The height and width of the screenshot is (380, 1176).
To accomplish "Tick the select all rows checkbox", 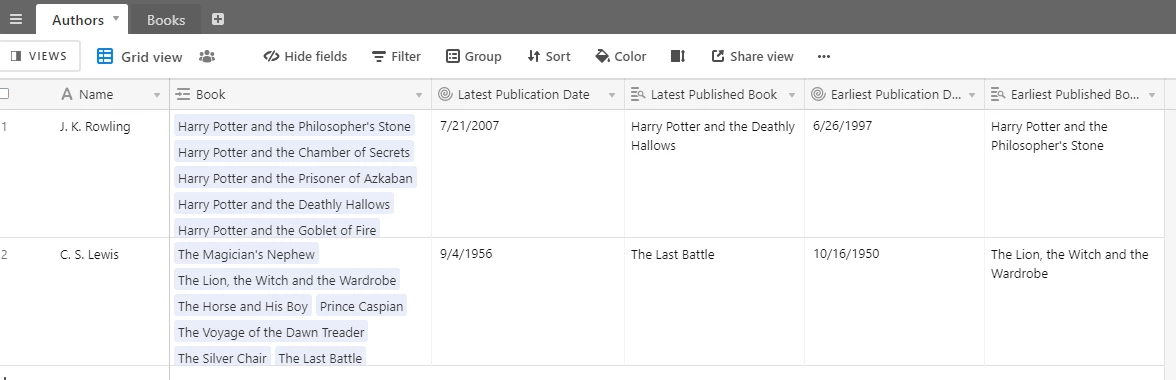I will (x=4, y=94).
